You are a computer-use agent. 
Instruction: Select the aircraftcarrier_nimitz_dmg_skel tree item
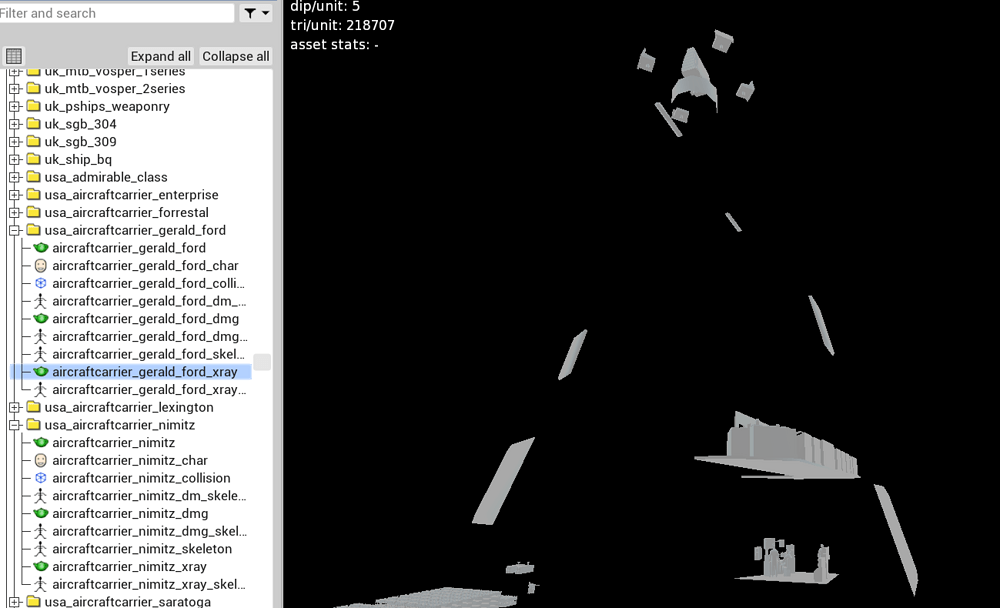[x=149, y=531]
